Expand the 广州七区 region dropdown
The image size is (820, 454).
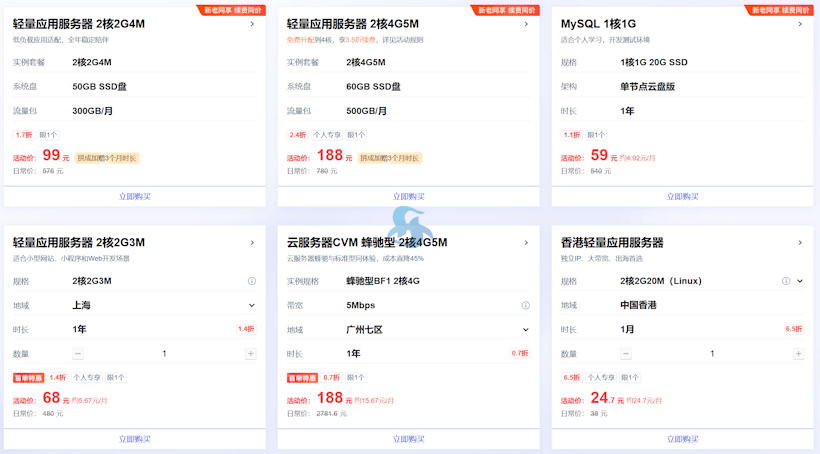coord(526,329)
